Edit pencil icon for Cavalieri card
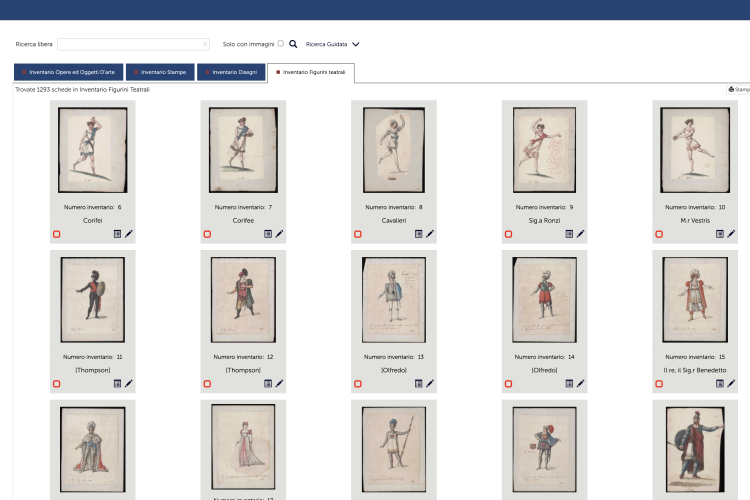 coord(430,234)
